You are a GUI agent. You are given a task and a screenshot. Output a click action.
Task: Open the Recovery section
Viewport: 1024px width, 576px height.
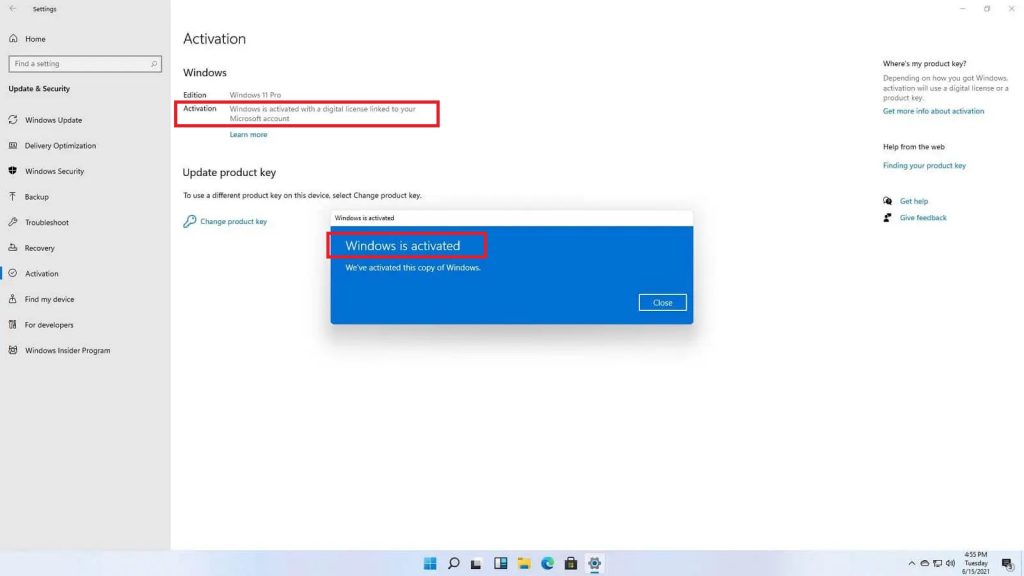39,248
